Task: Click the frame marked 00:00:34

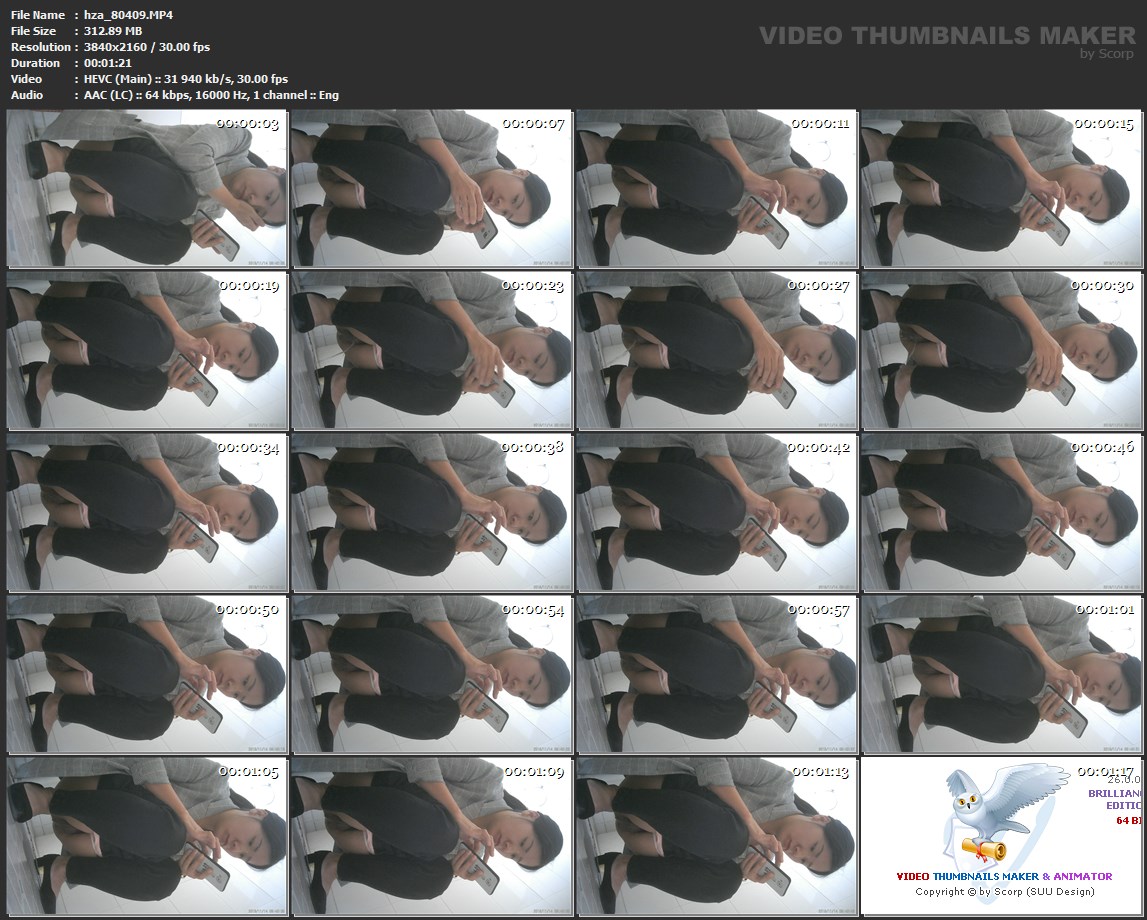Action: pos(147,512)
